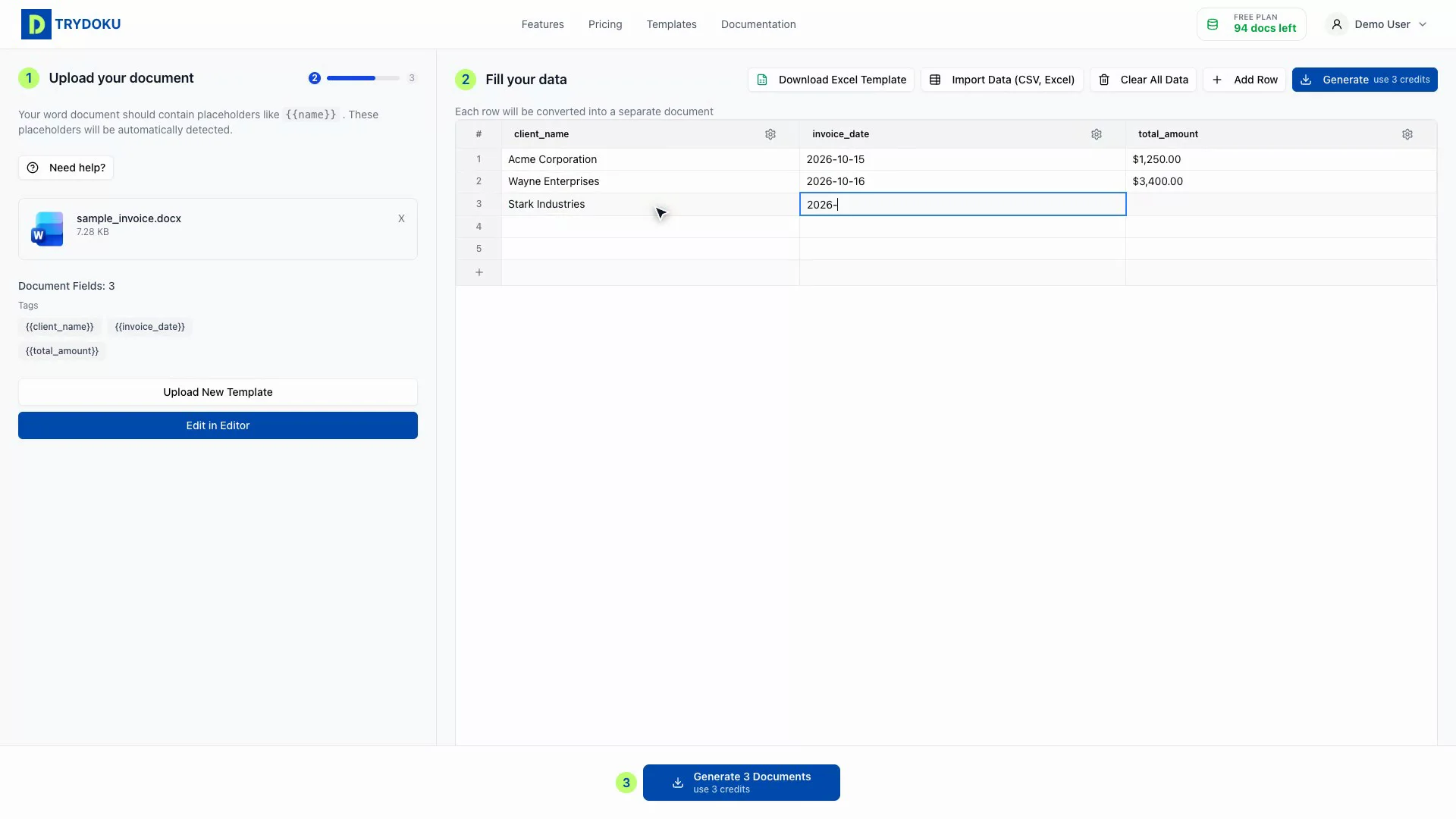The height and width of the screenshot is (819, 1456).
Task: Expand the Demo User dropdown chevron
Action: click(x=1423, y=24)
